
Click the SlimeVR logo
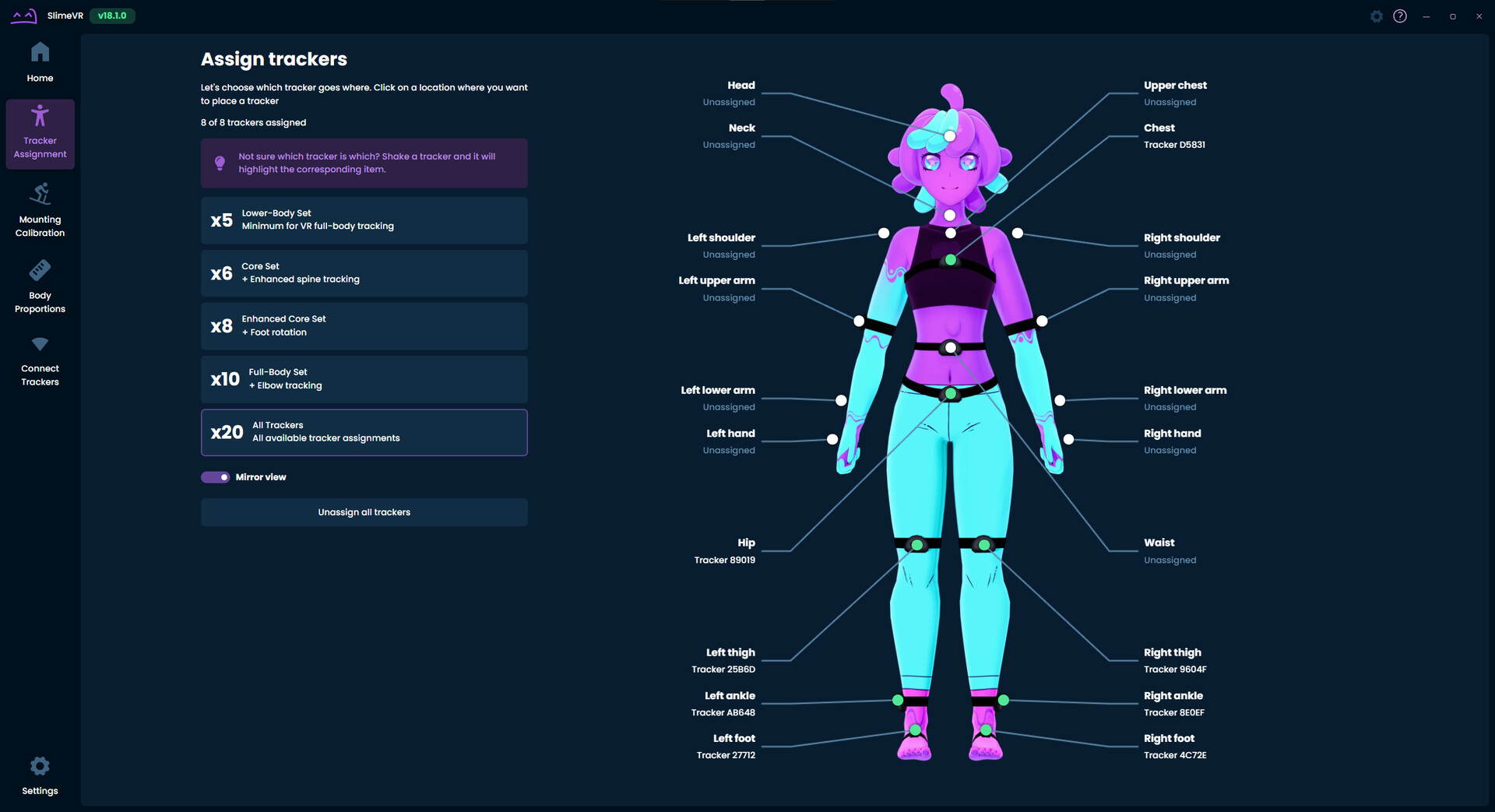point(23,16)
